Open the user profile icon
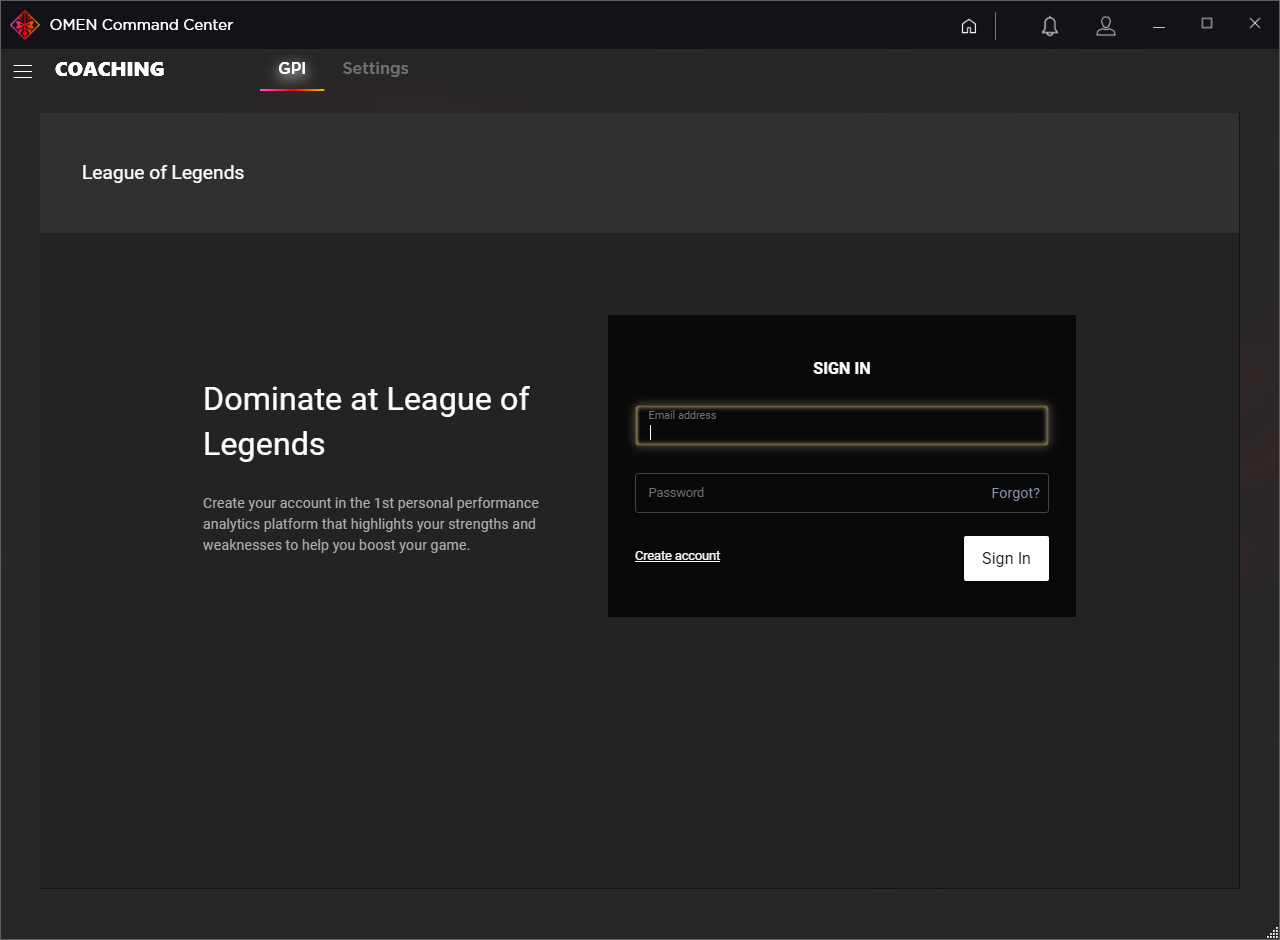 [1106, 26]
